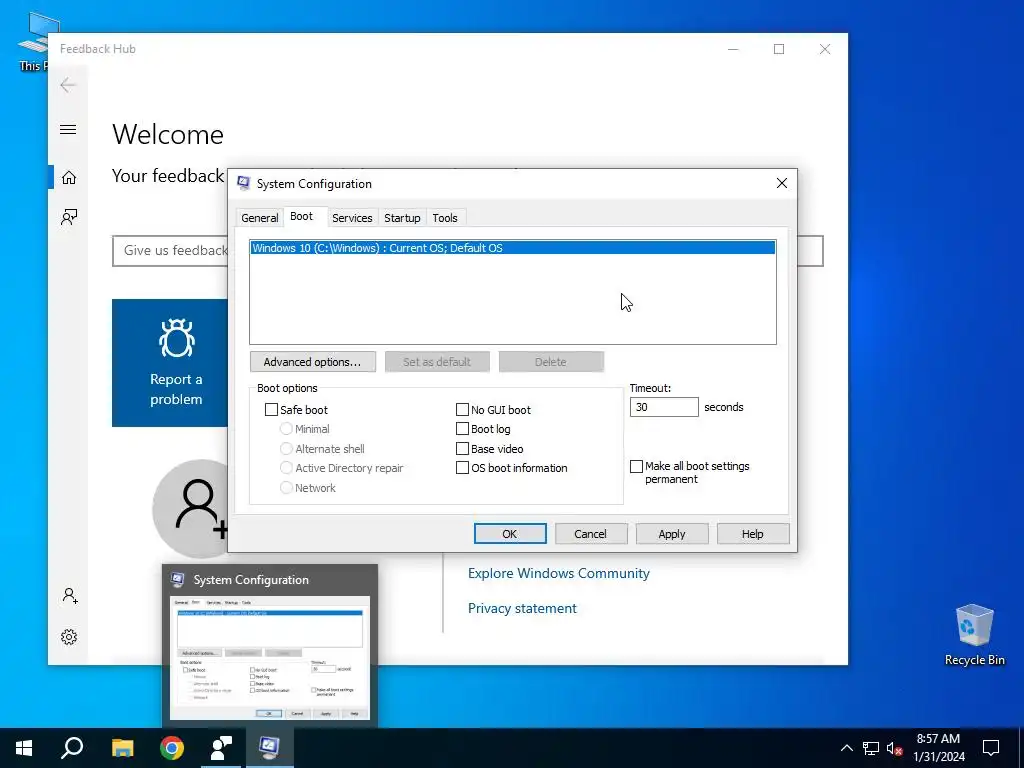
Task: Open notification action center icon
Action: point(991,748)
